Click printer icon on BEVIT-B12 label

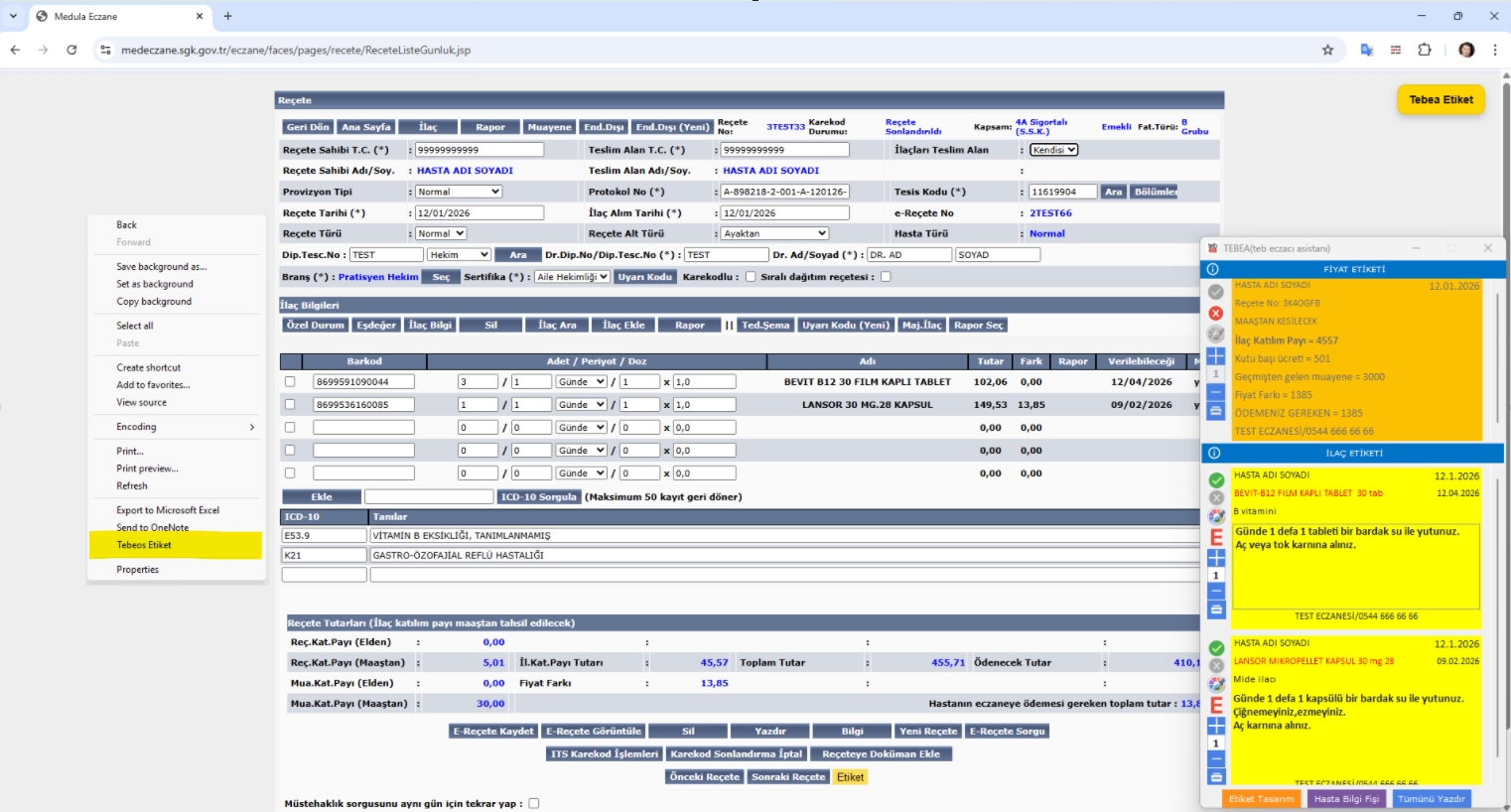click(1216, 609)
